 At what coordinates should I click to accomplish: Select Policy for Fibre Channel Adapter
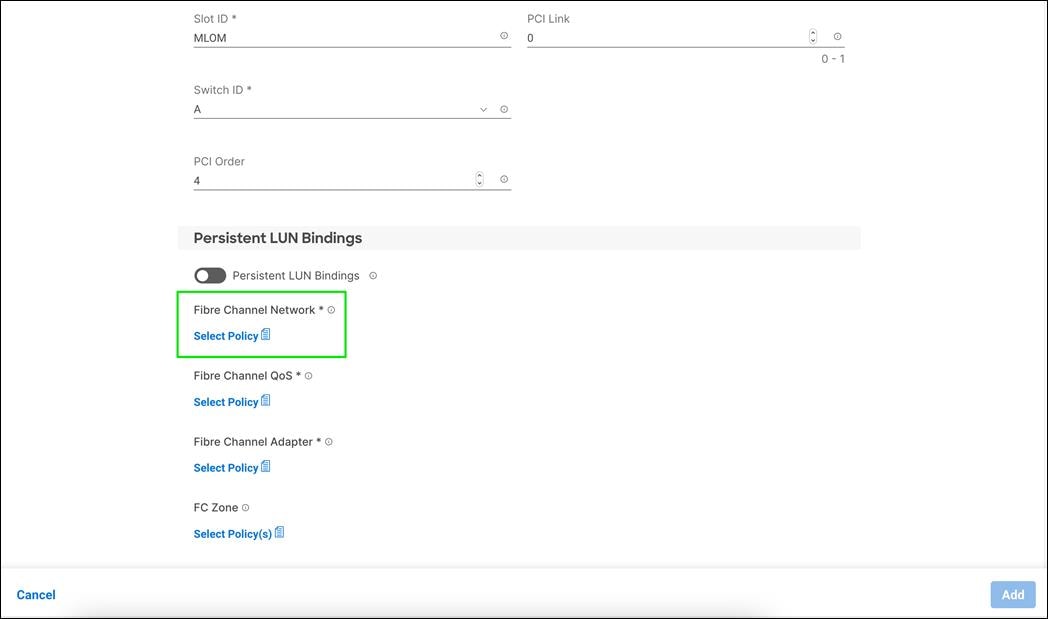tap(226, 468)
